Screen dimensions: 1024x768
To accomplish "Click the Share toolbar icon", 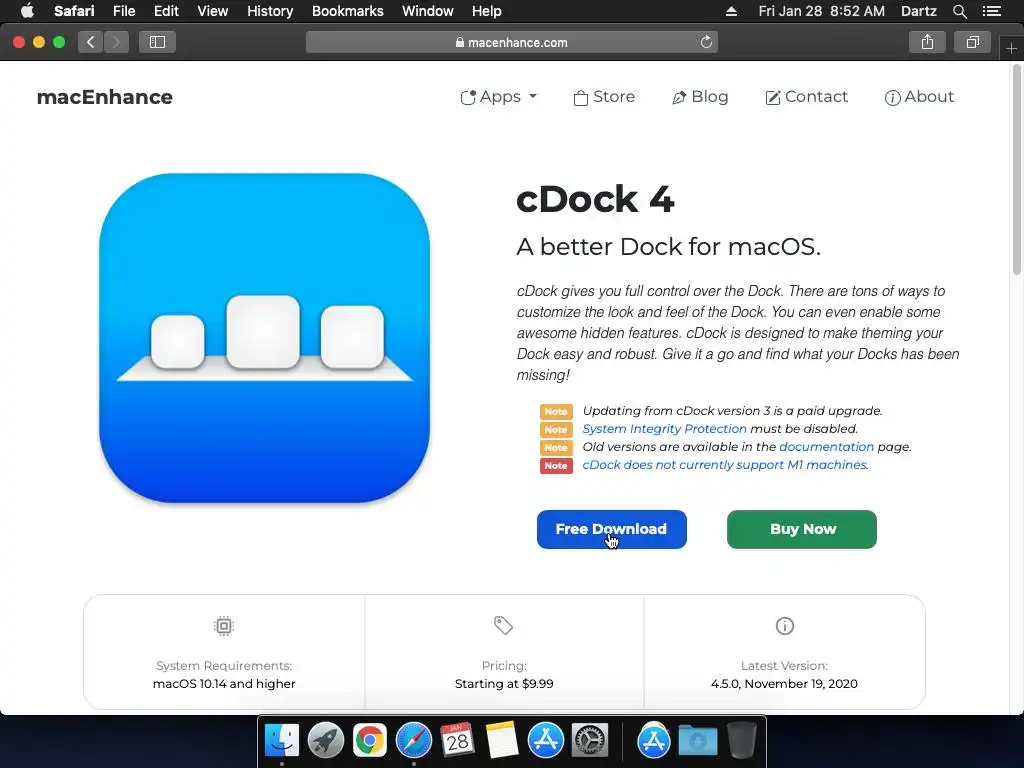I will pos(927,42).
